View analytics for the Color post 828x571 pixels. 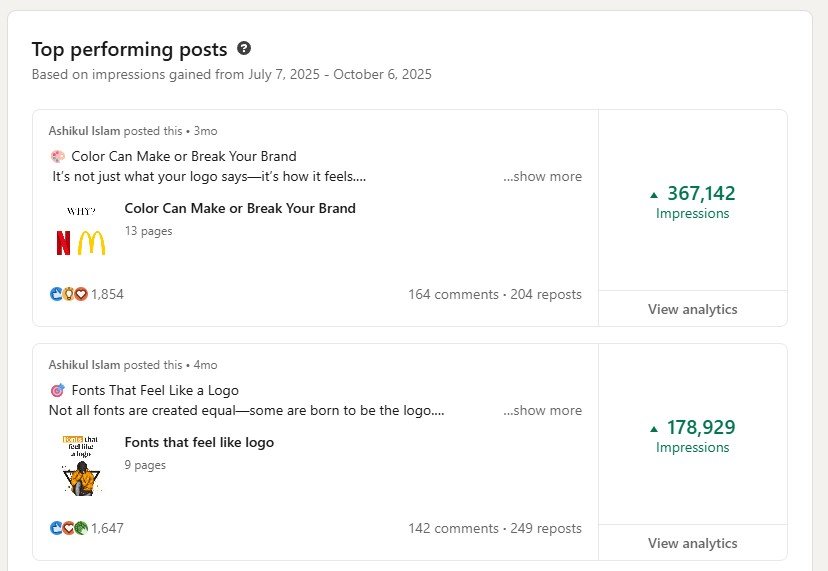(x=692, y=309)
